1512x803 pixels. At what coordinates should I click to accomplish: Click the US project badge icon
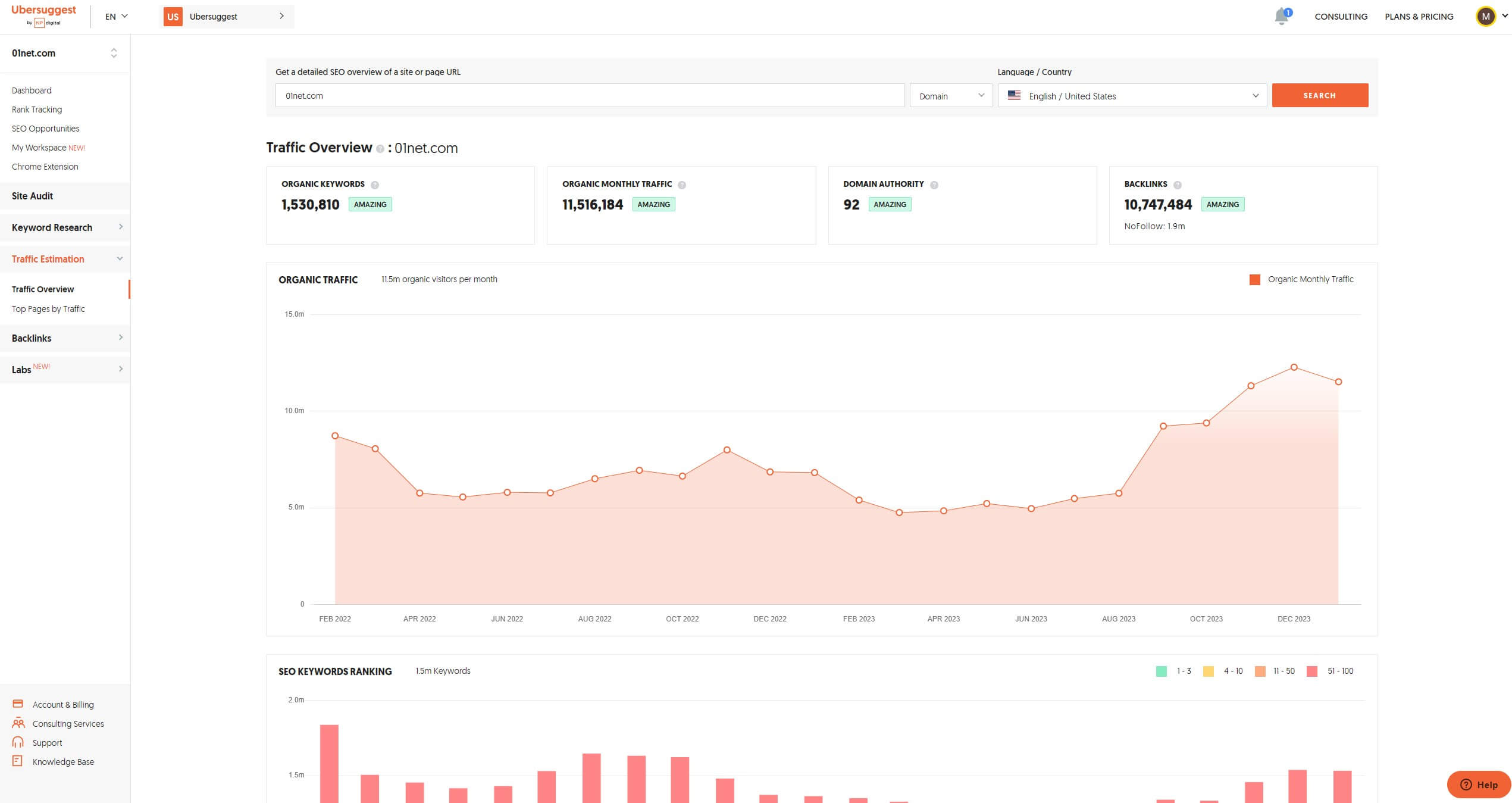pyautogui.click(x=173, y=17)
